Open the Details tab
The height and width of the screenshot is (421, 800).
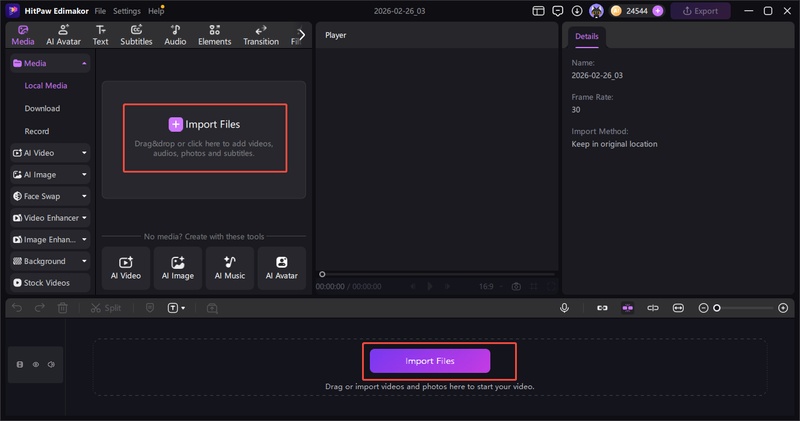pos(587,37)
